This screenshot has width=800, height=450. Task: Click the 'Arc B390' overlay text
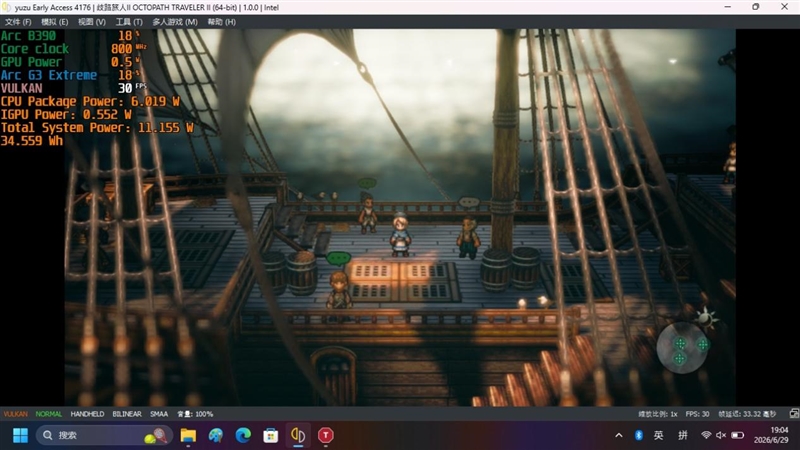click(x=28, y=36)
